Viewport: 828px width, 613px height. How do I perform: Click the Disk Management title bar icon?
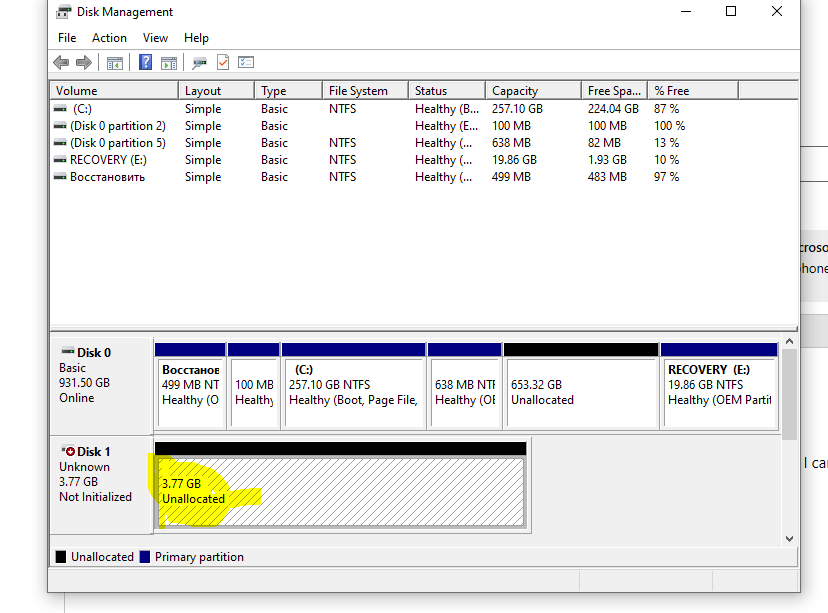click(x=63, y=12)
